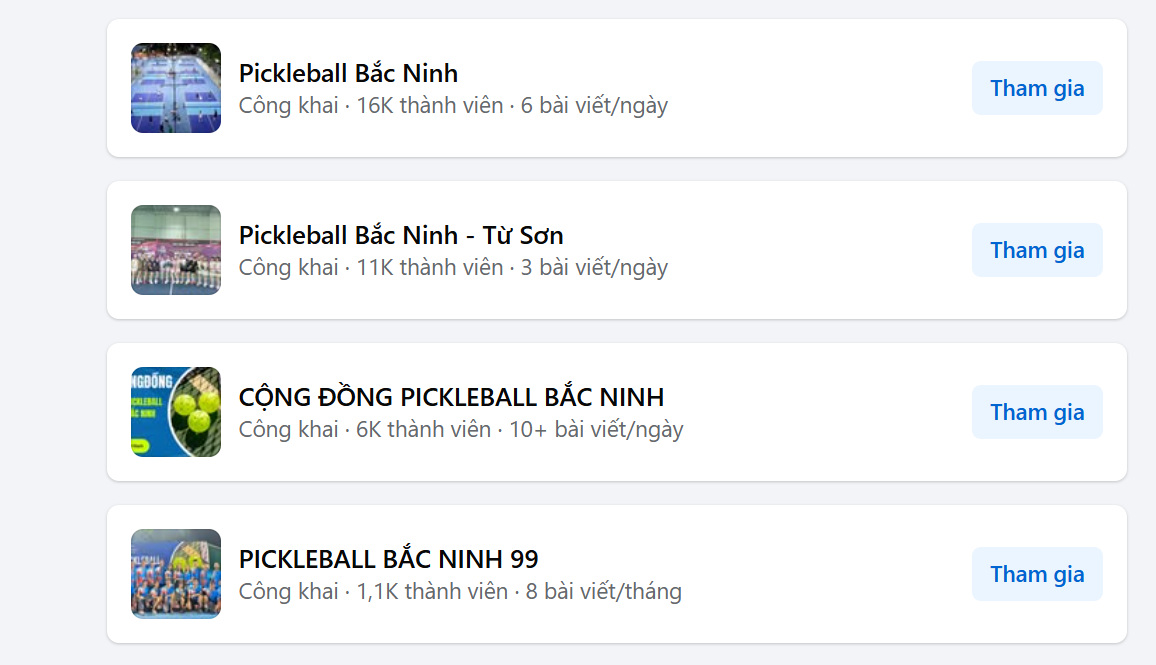Image resolution: width=1156 pixels, height=665 pixels.
Task: Select the "6K thành viên" member count text
Action: coord(424,429)
